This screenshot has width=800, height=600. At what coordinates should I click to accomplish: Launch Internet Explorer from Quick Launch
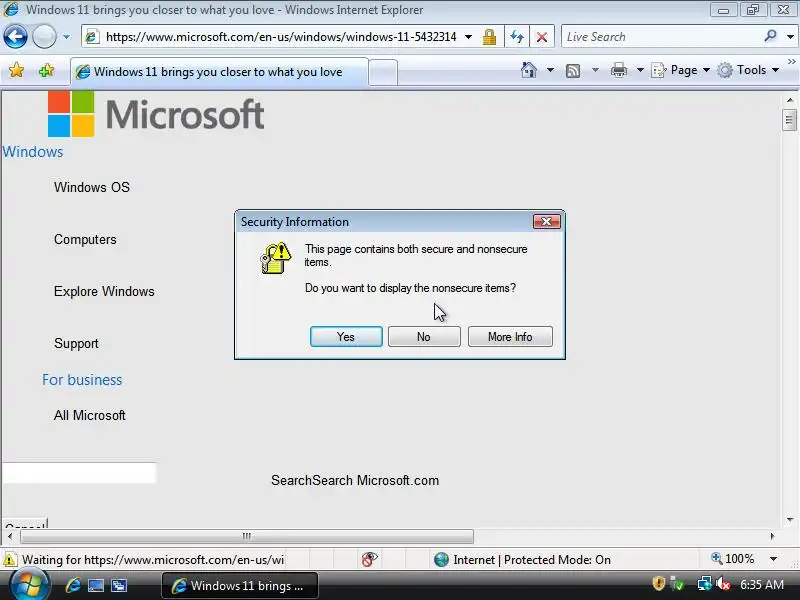coord(72,585)
